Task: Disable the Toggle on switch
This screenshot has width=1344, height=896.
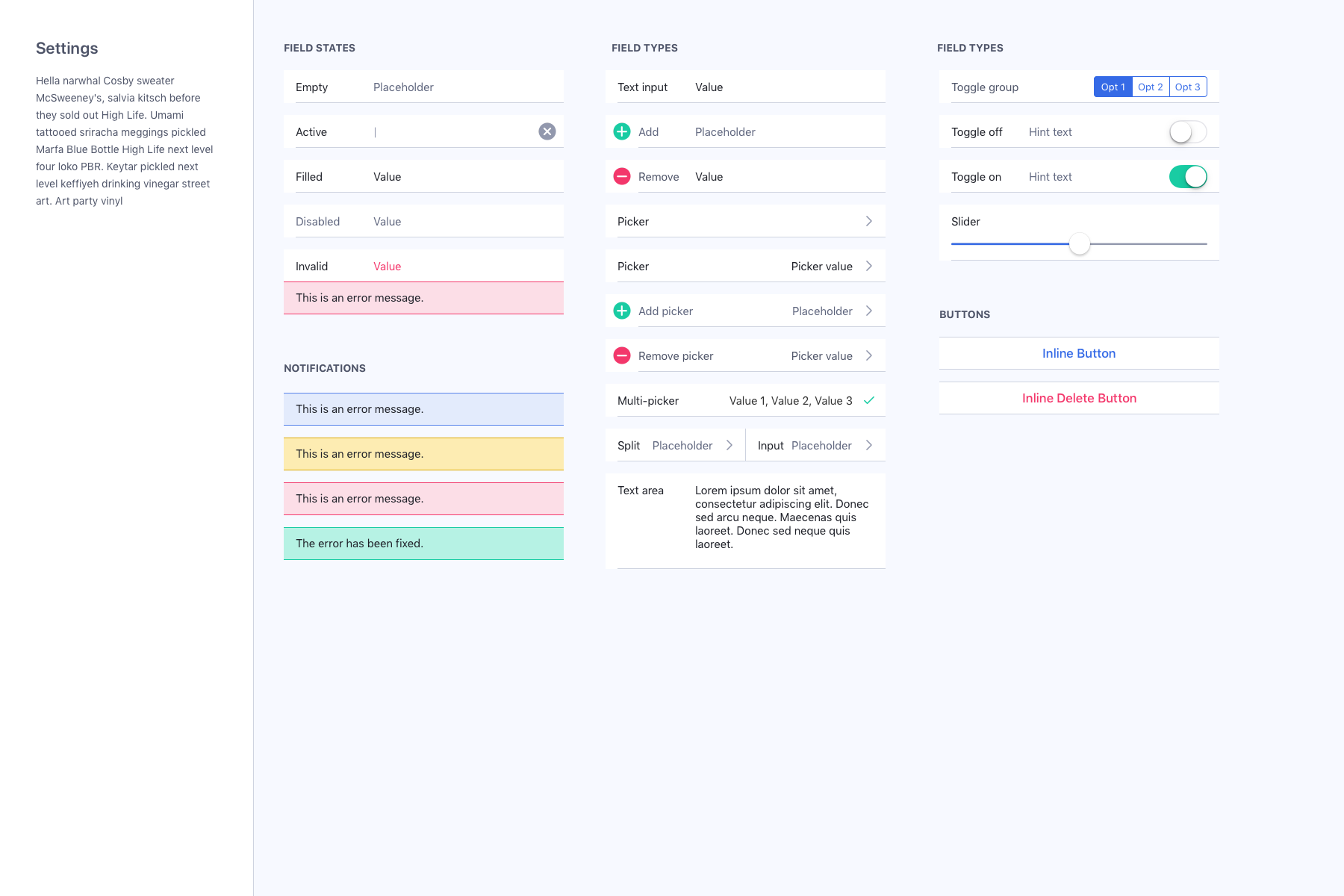Action: pos(1187,177)
